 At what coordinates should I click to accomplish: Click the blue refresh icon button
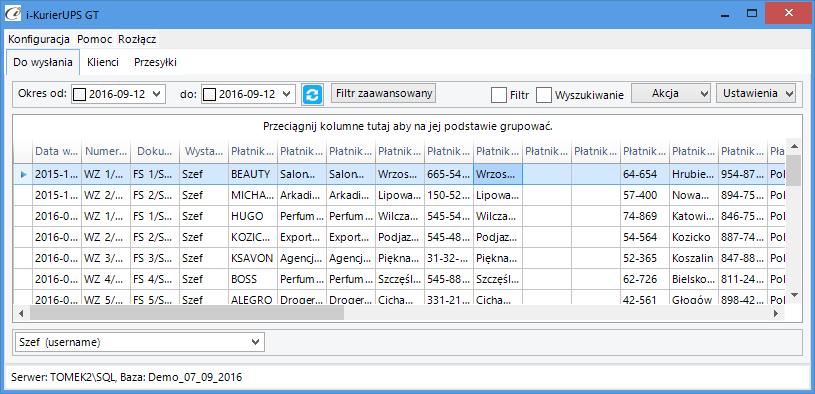click(312, 94)
